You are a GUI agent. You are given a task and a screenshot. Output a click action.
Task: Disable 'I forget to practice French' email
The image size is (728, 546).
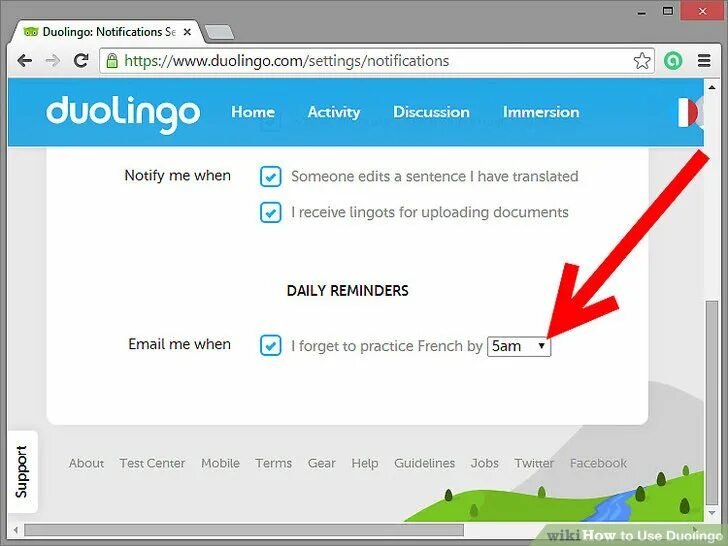click(271, 345)
